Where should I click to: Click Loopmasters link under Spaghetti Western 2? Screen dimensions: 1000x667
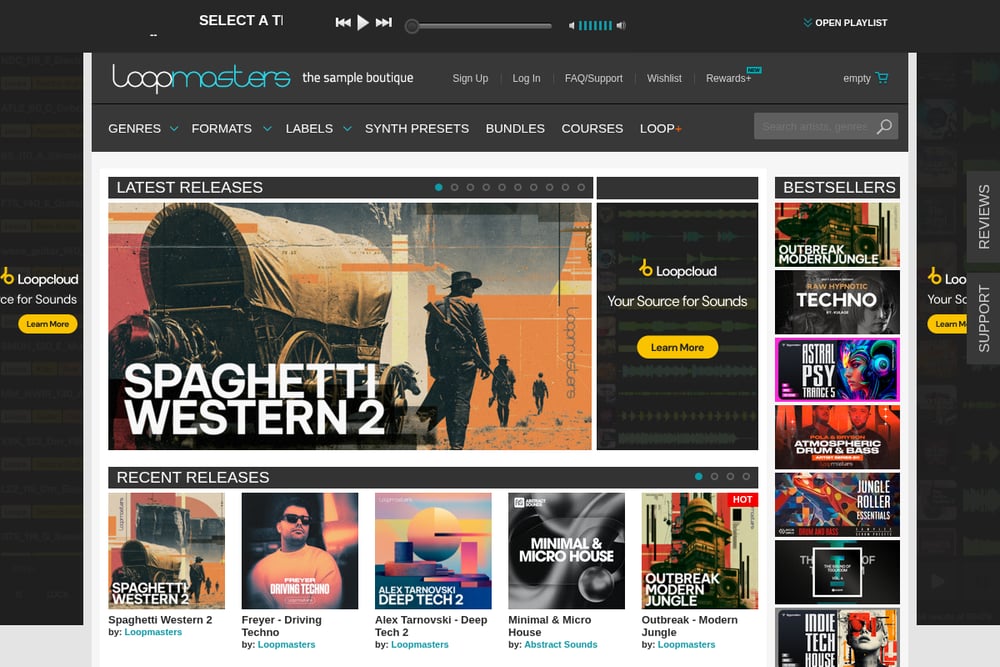point(153,632)
